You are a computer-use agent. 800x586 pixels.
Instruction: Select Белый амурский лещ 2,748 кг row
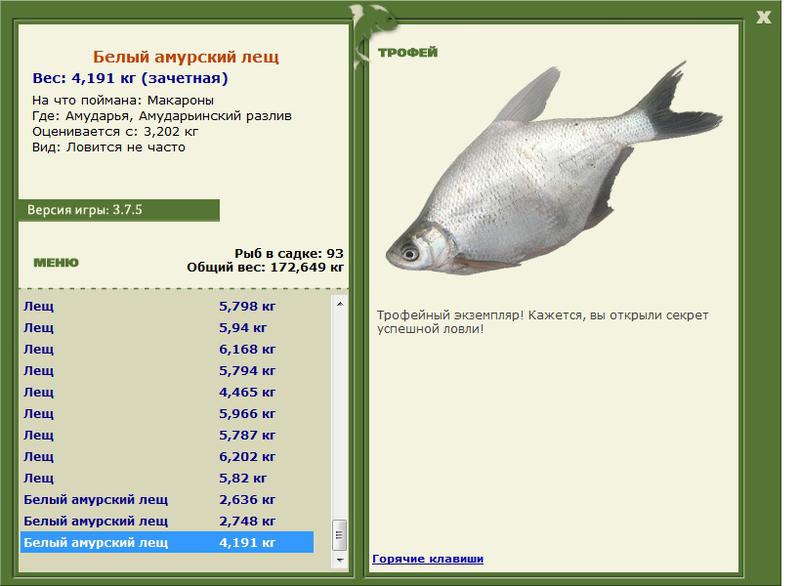click(x=167, y=521)
